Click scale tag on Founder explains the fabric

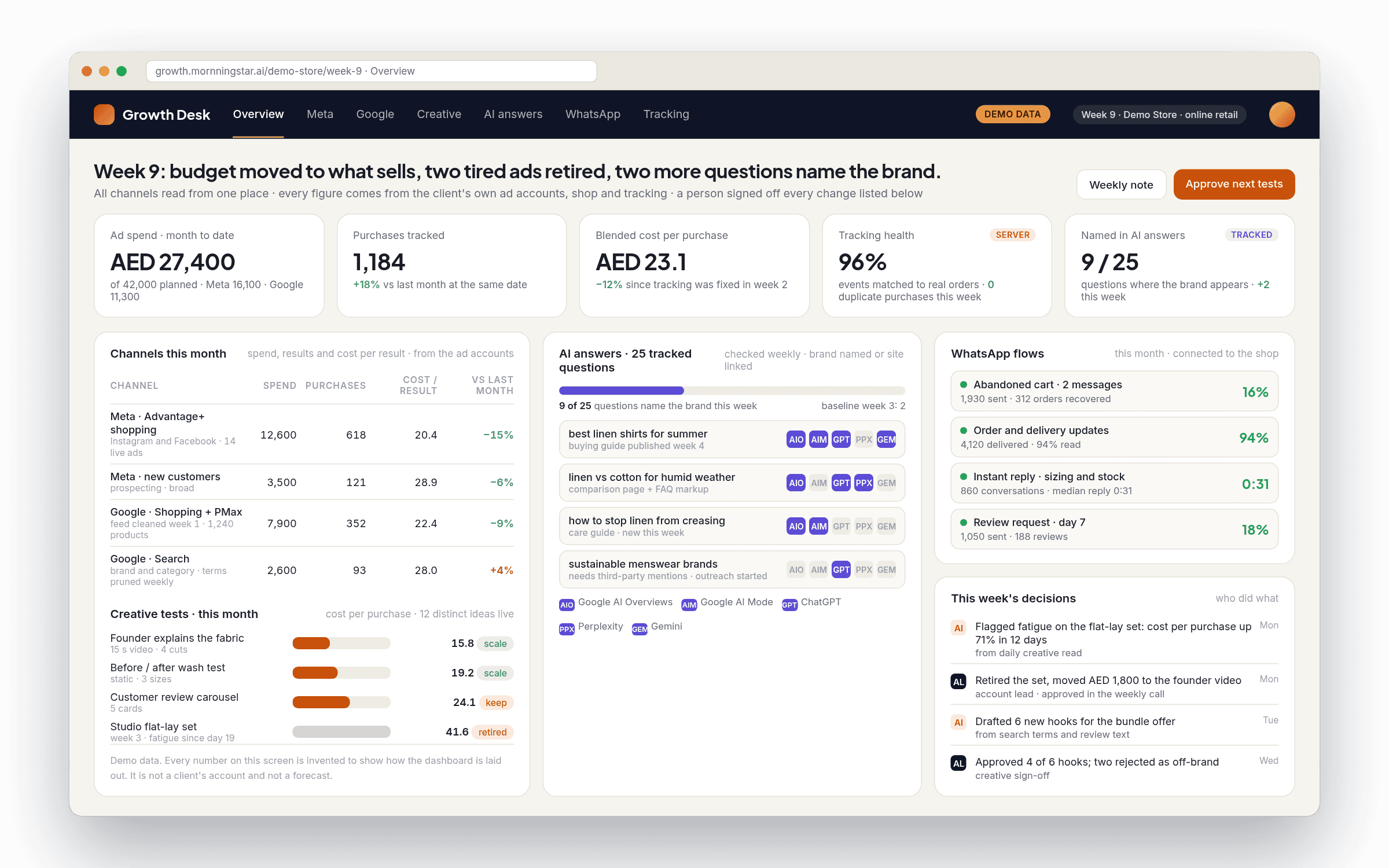pyautogui.click(x=495, y=643)
